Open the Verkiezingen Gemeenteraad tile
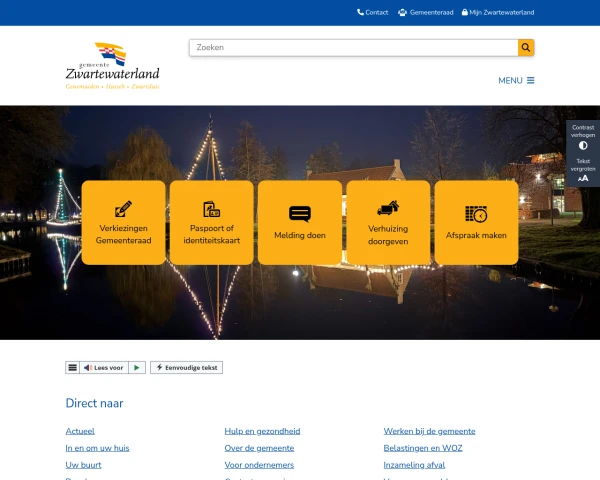 [123, 222]
